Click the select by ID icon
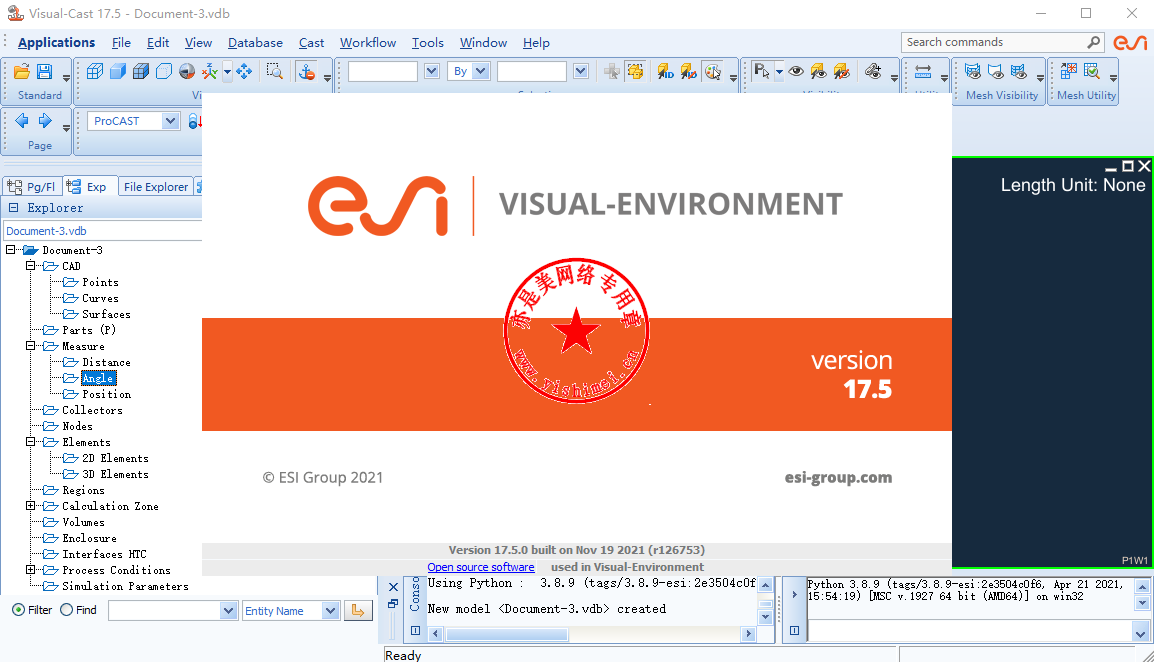Image resolution: width=1154 pixels, height=662 pixels. click(x=665, y=71)
